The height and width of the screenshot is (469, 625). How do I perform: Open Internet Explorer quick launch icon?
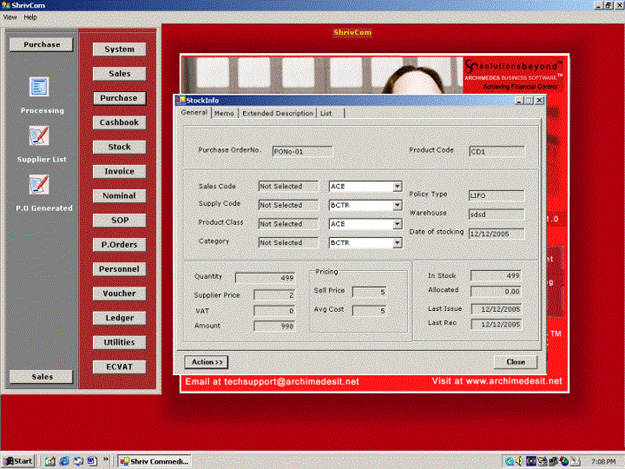click(64, 461)
